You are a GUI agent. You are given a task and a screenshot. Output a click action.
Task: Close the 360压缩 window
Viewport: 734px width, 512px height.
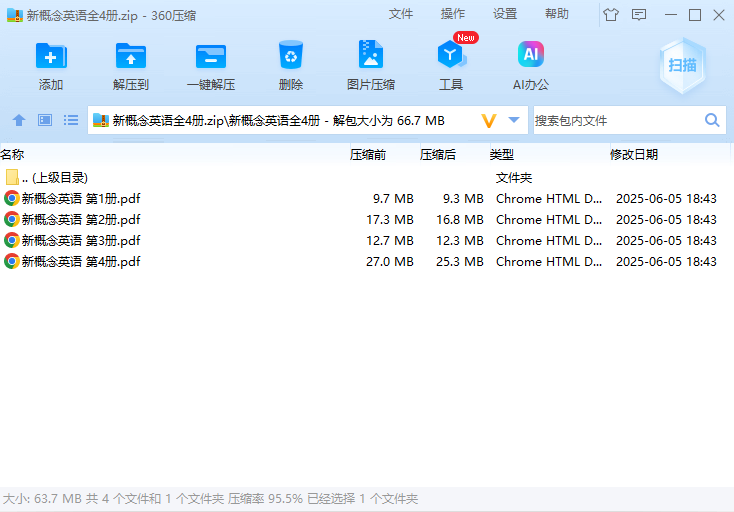click(719, 15)
